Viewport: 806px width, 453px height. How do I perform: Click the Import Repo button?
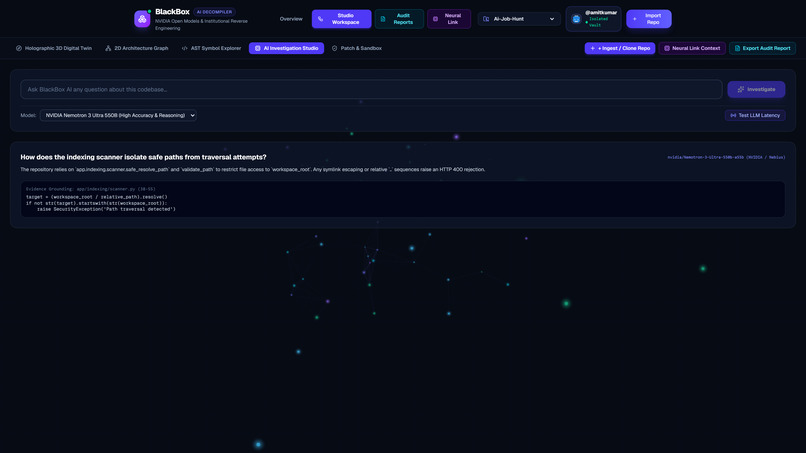pos(649,19)
